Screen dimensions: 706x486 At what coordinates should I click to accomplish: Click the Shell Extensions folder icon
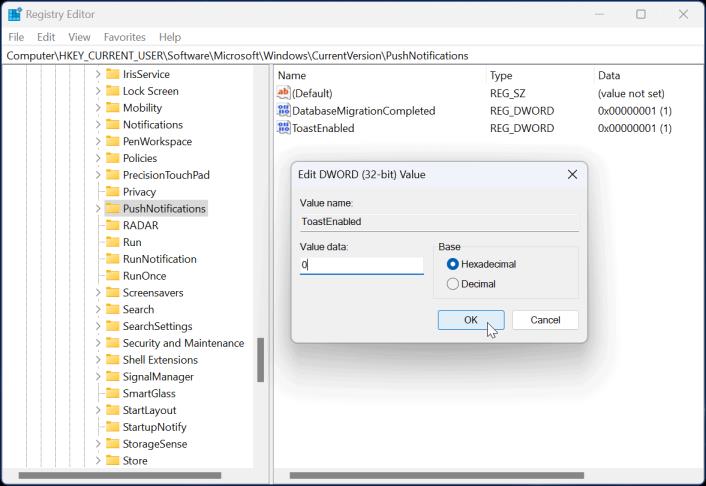[113, 360]
